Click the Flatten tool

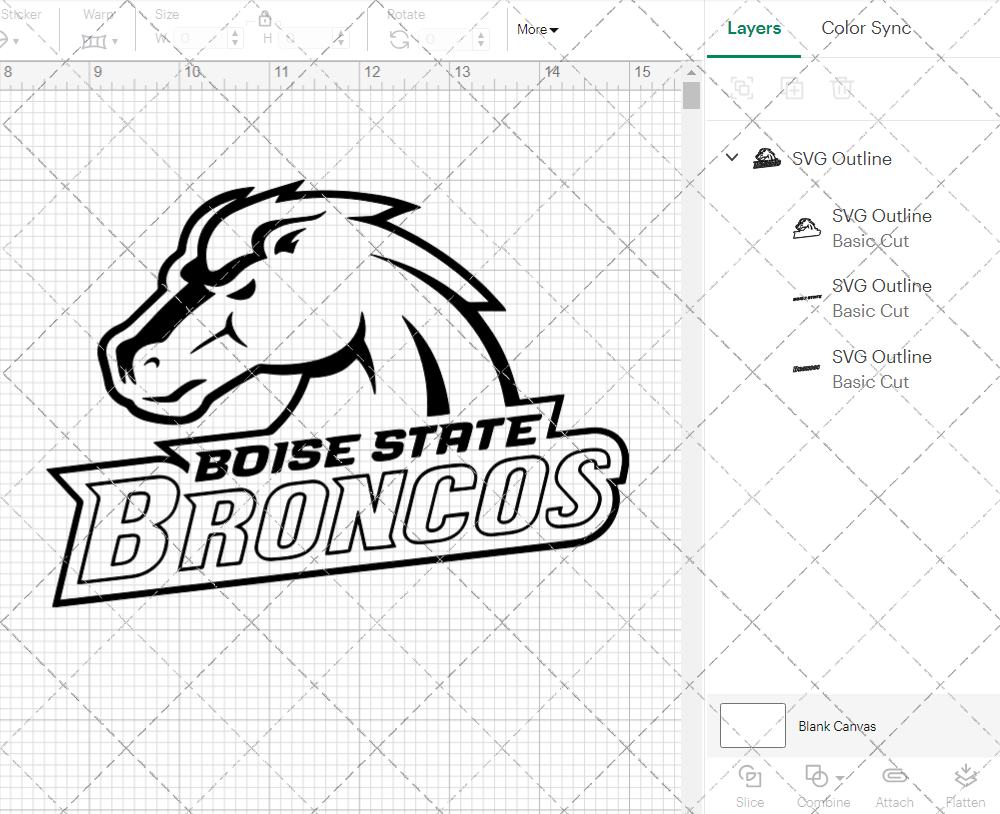(x=965, y=786)
